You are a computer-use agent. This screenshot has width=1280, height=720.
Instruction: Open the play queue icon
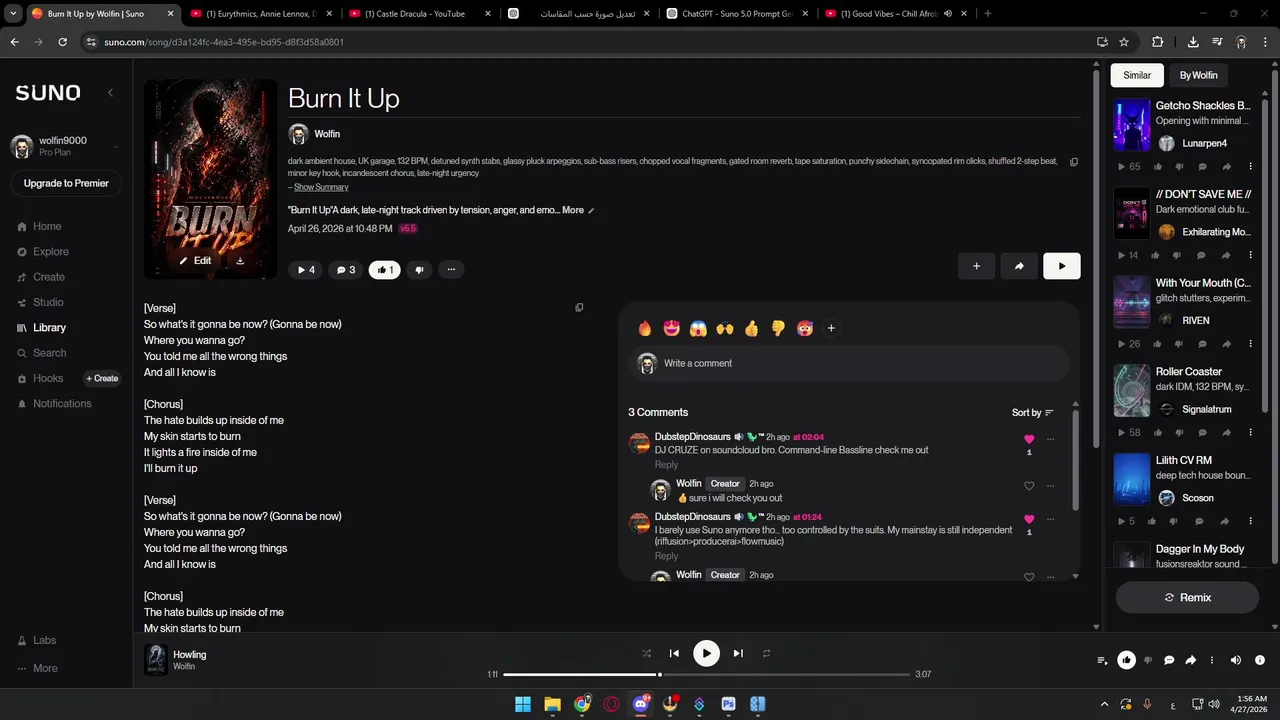1102,660
